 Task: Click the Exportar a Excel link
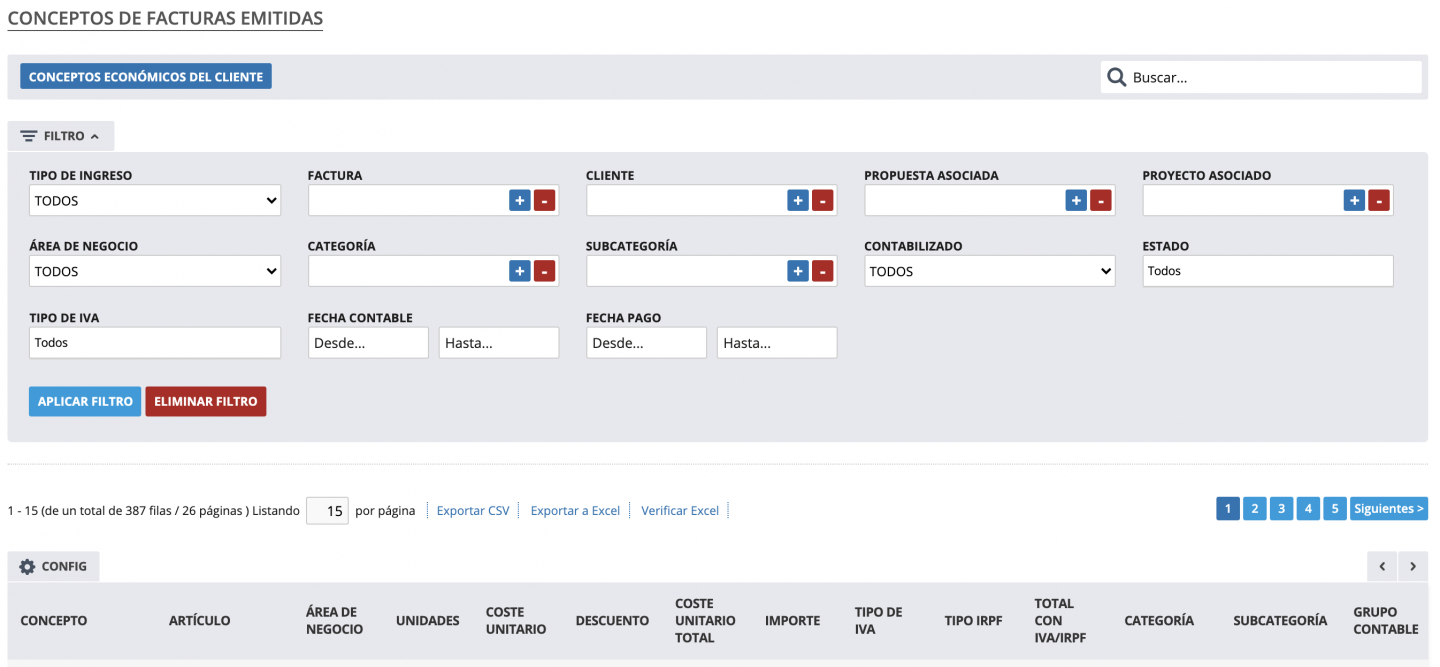point(575,511)
